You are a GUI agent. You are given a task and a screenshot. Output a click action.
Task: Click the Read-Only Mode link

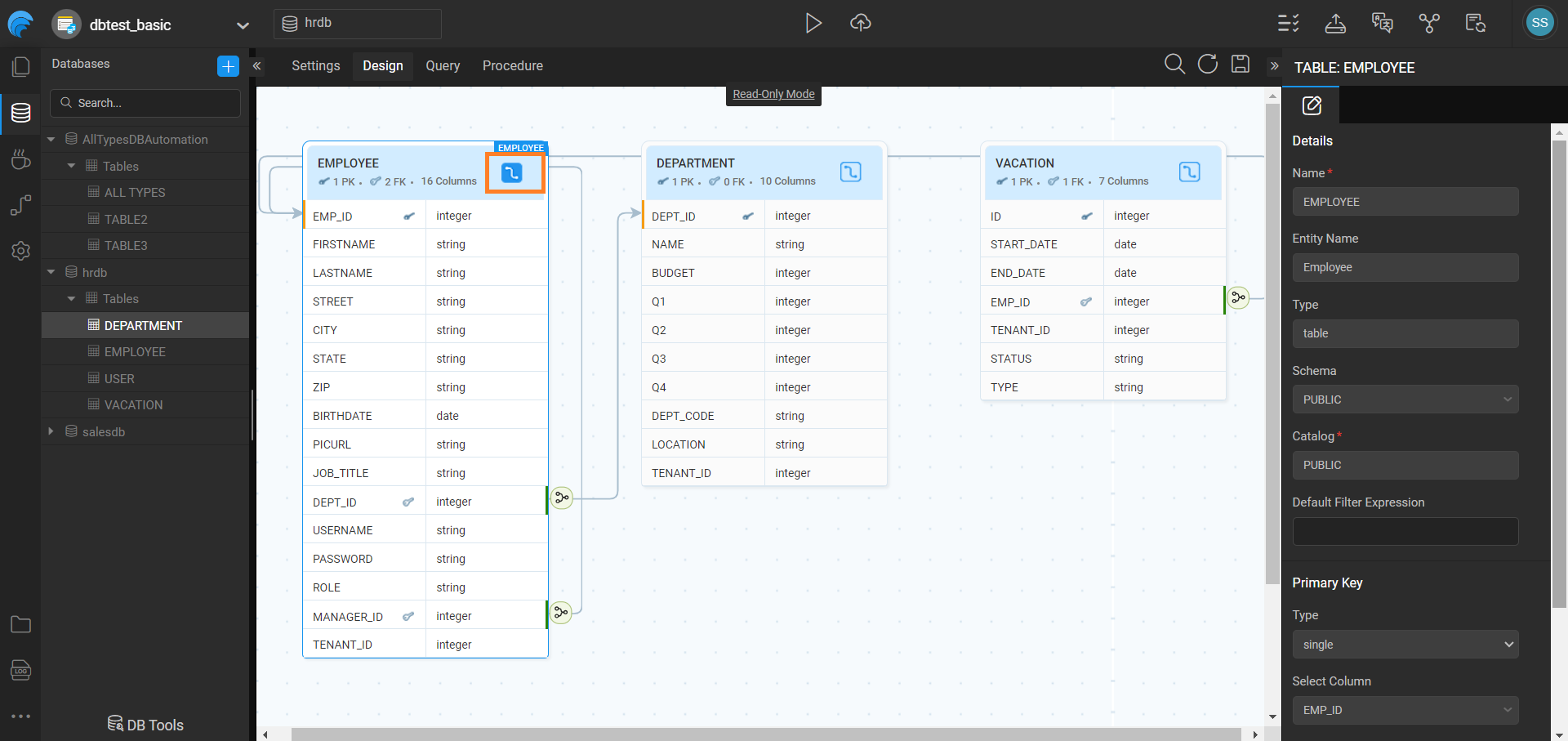773,94
